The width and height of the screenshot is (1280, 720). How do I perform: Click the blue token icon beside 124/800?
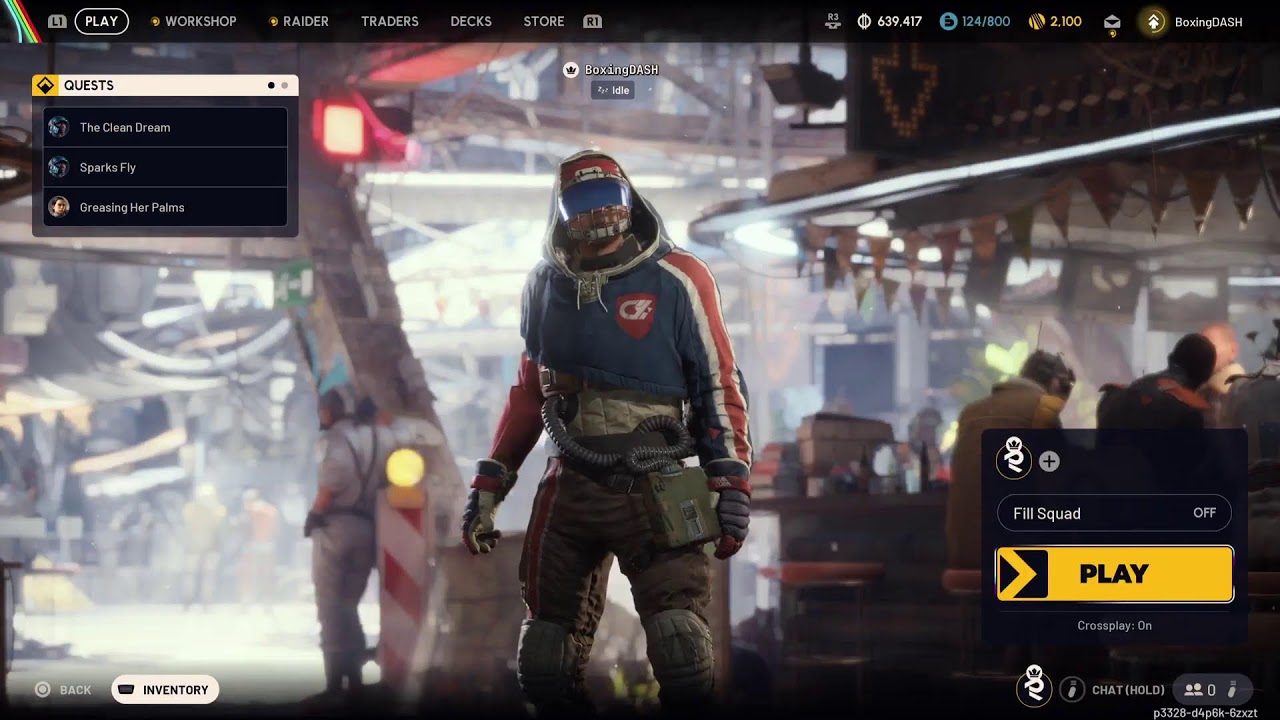click(948, 21)
